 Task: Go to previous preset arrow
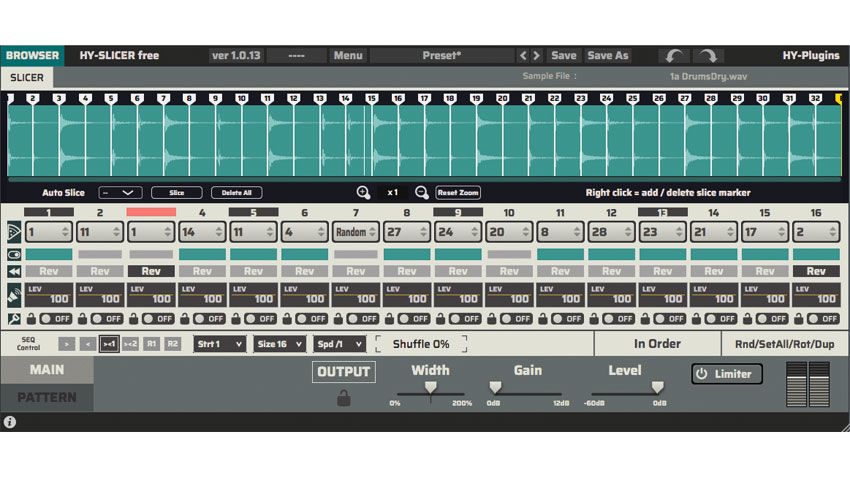523,55
